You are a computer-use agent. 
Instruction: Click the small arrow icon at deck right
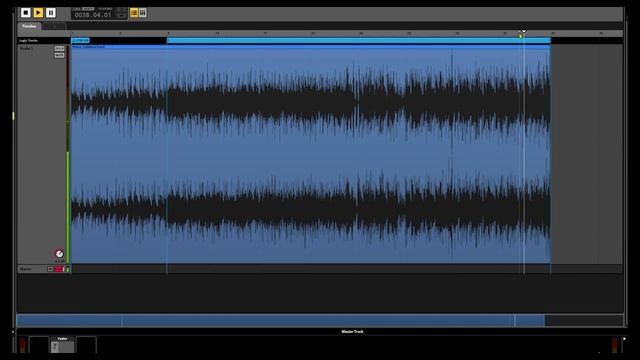pyautogui.click(x=624, y=339)
